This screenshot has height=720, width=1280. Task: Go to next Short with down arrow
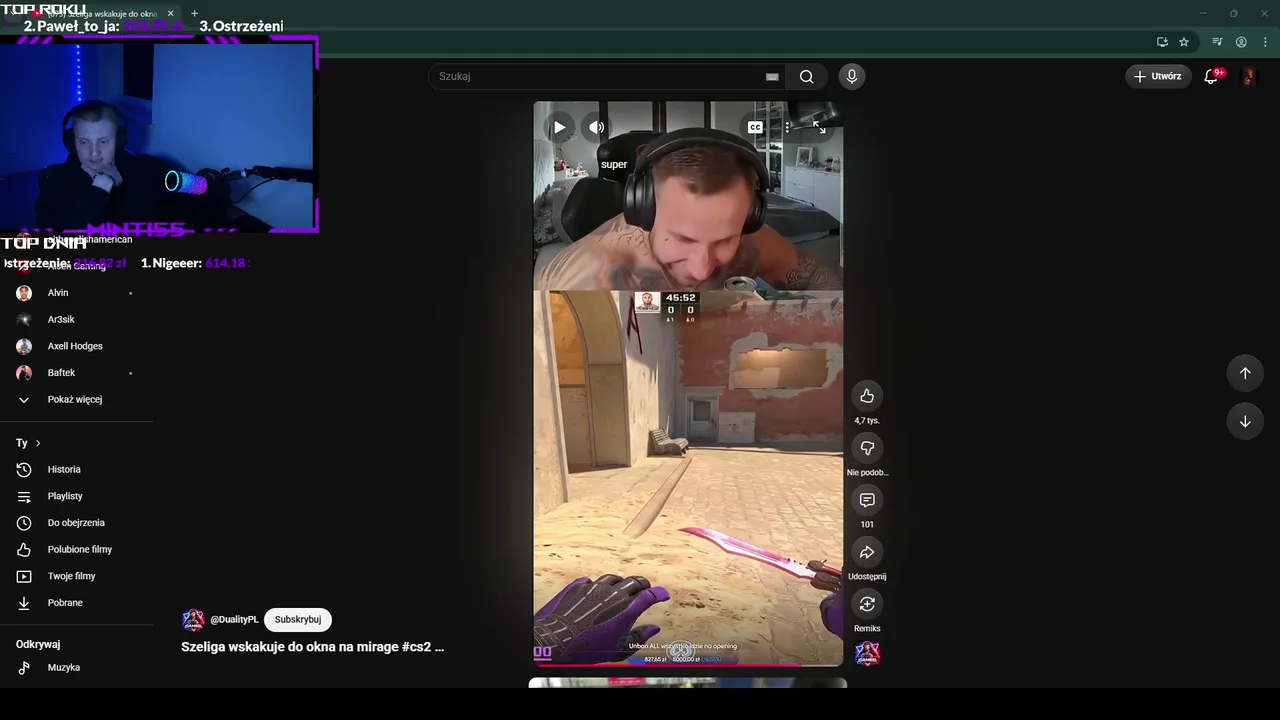[x=1245, y=421]
